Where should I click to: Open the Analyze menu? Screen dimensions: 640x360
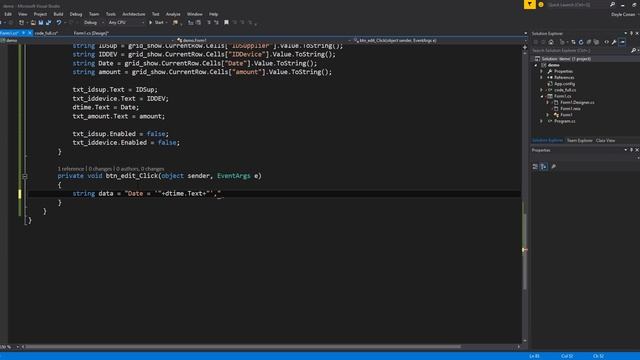[x=173, y=14]
